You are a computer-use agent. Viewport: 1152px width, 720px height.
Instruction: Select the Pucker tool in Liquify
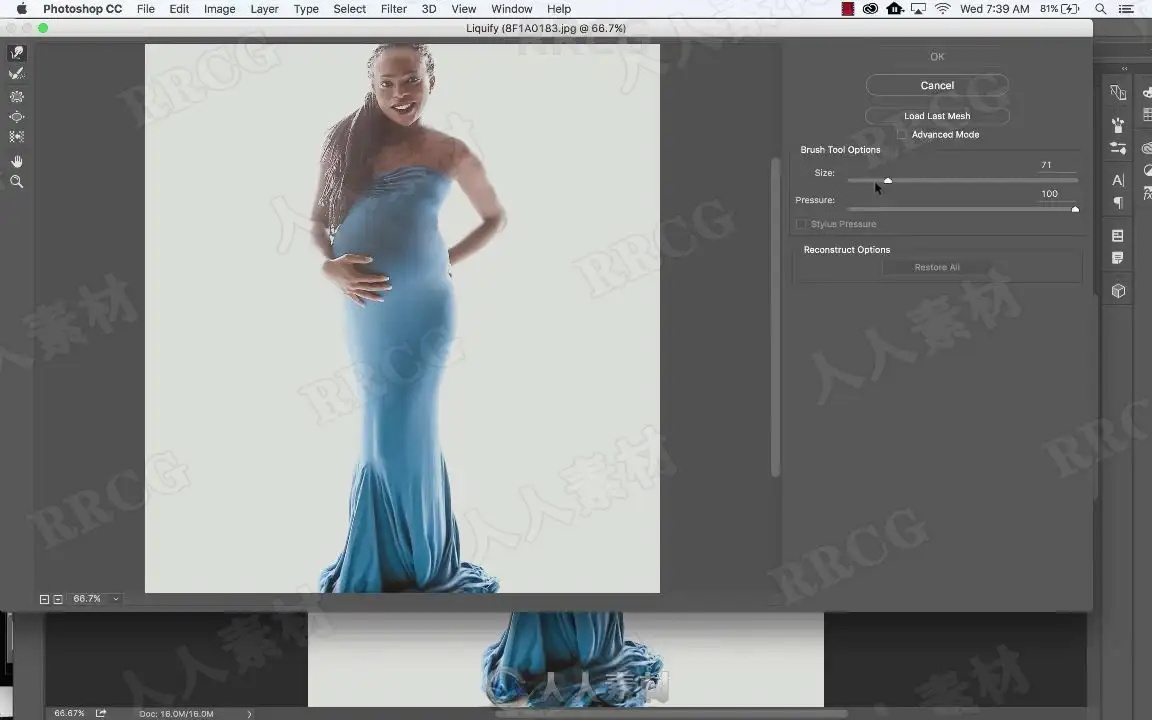(16, 96)
